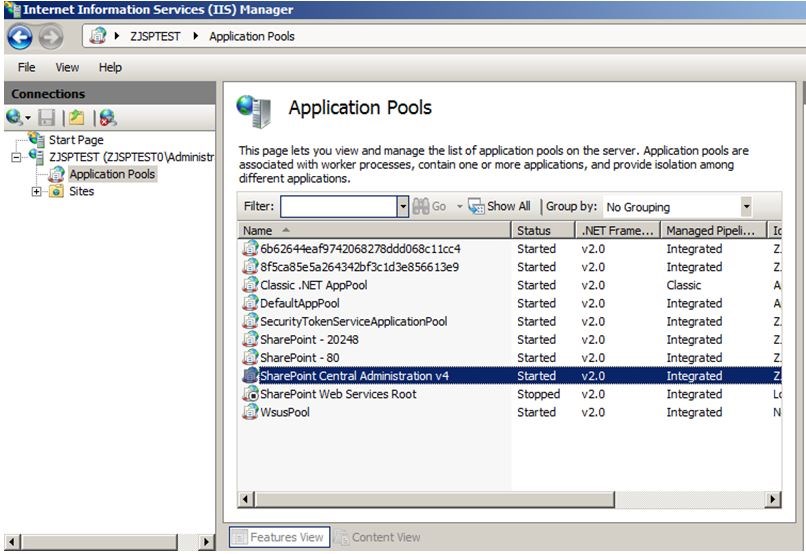The width and height of the screenshot is (806, 554).
Task: Switch to Features View tab
Action: coord(279,538)
